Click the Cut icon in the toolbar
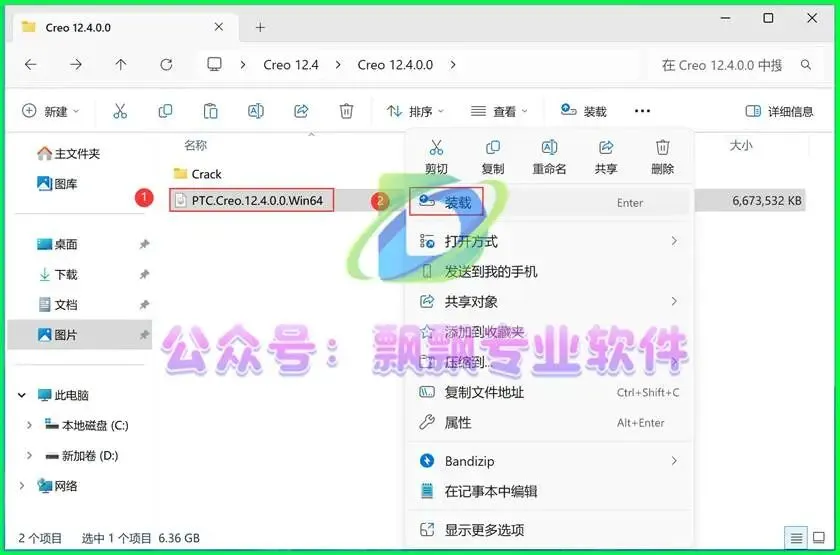The image size is (840, 555). (x=120, y=111)
